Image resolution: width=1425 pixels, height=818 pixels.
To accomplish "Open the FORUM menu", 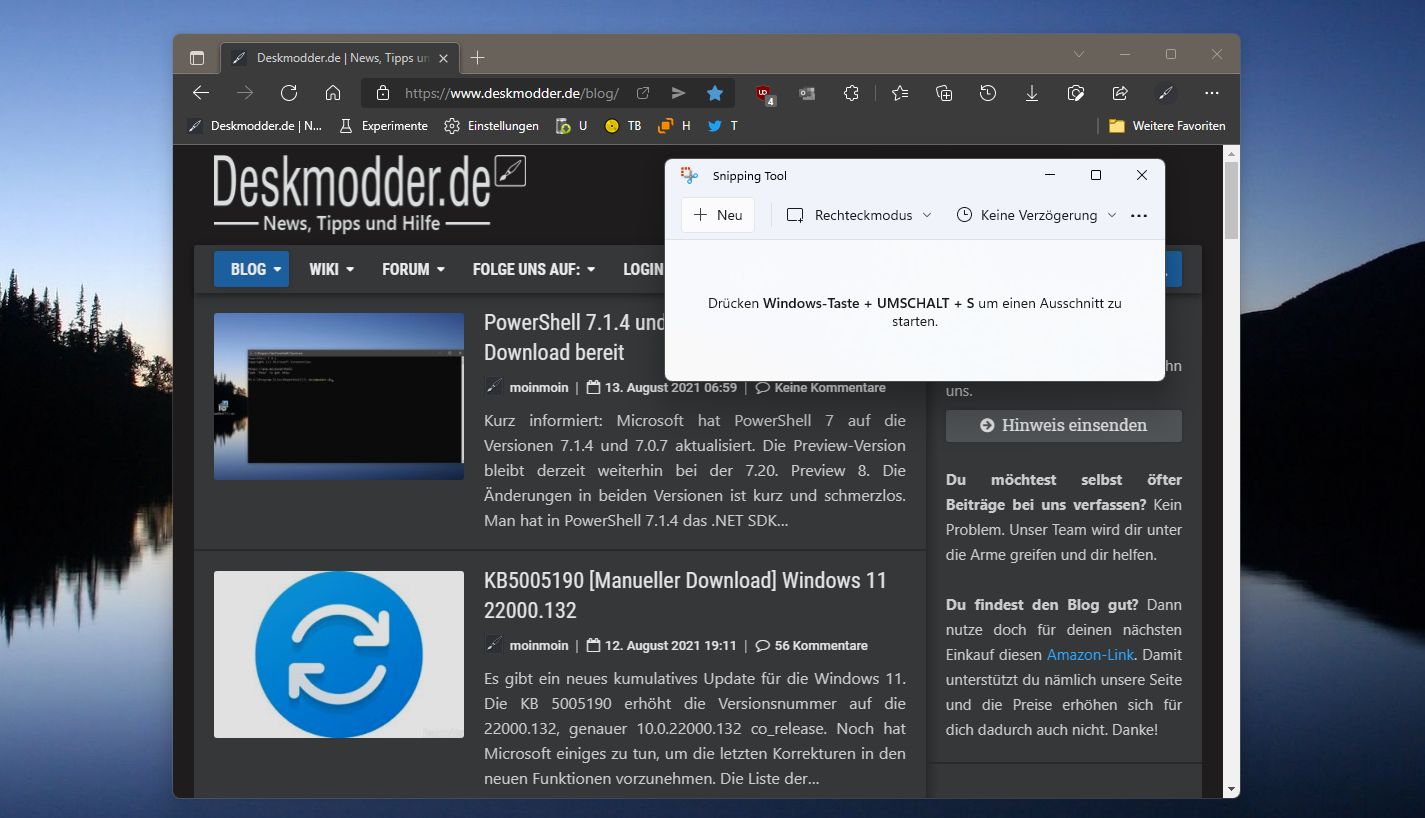I will (413, 269).
